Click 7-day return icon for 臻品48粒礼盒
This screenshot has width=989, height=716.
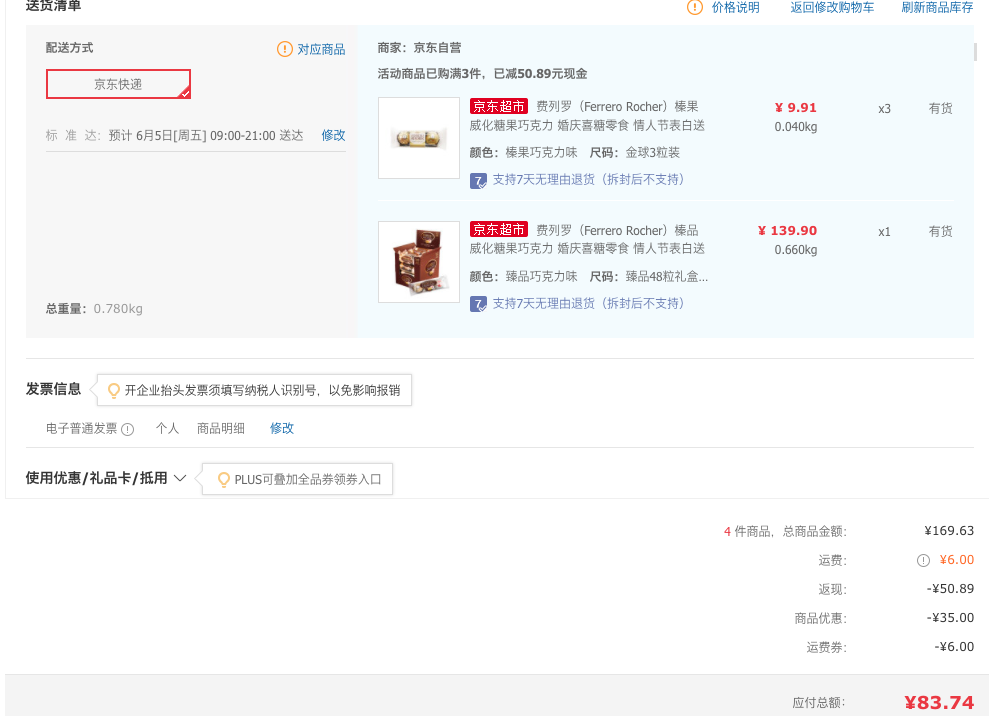(478, 305)
